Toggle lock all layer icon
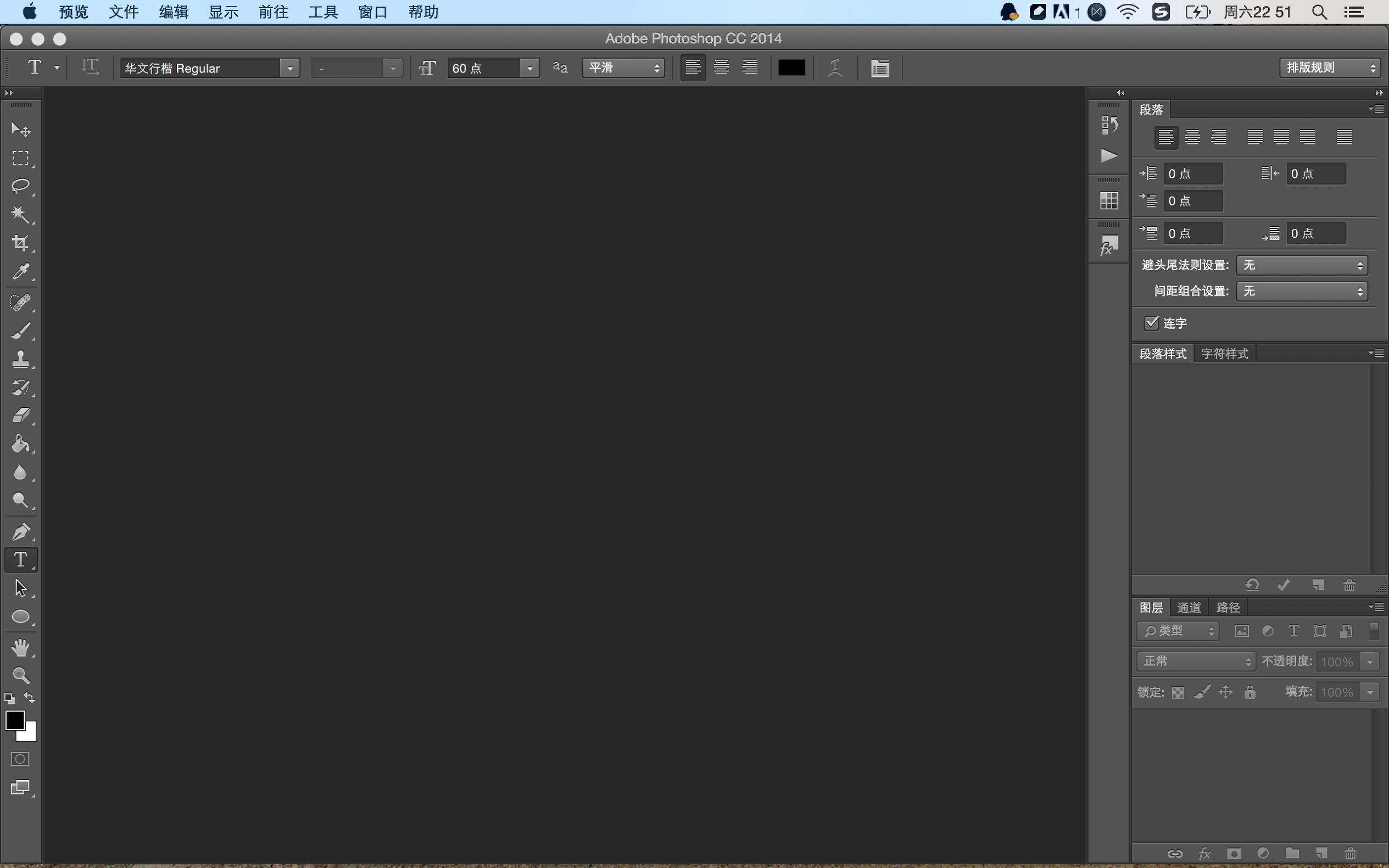Viewport: 1389px width, 868px height. pyautogui.click(x=1249, y=692)
